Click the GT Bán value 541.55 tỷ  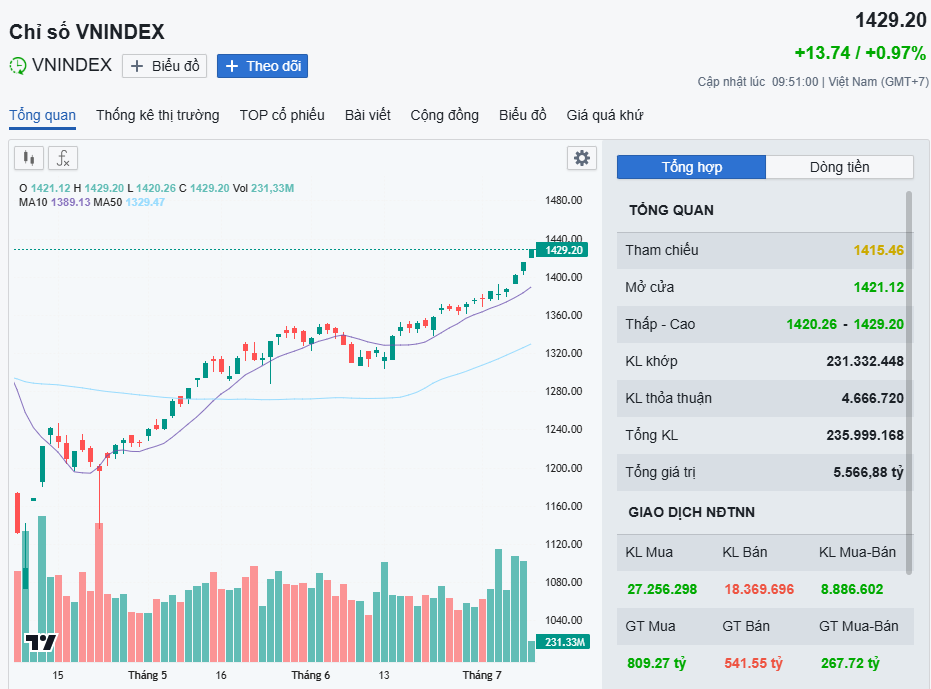coord(753,663)
